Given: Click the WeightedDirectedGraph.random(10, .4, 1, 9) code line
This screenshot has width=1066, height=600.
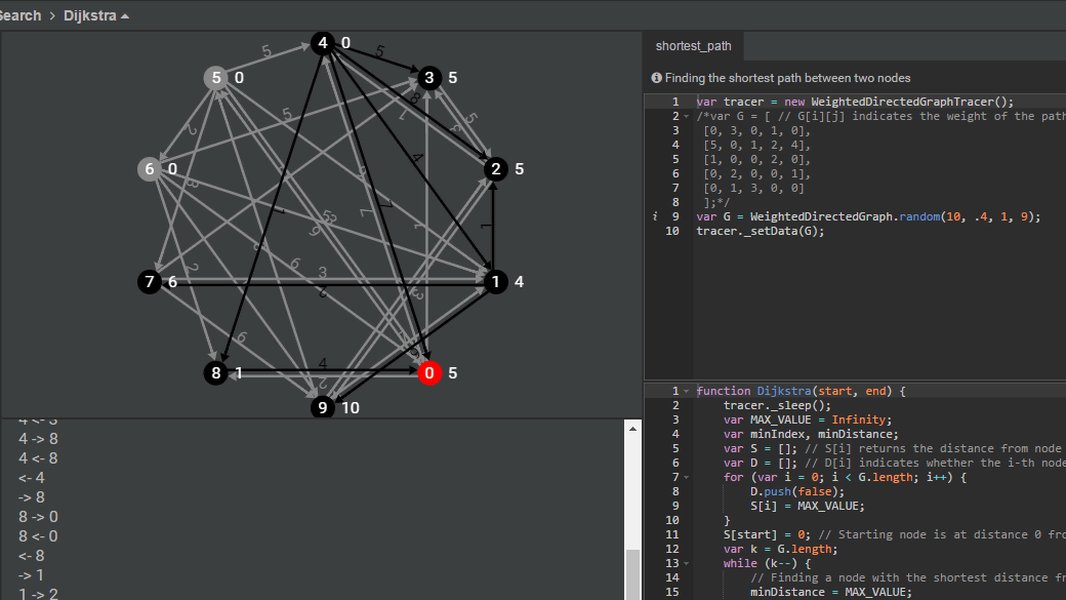Looking at the screenshot, I should click(x=868, y=217).
